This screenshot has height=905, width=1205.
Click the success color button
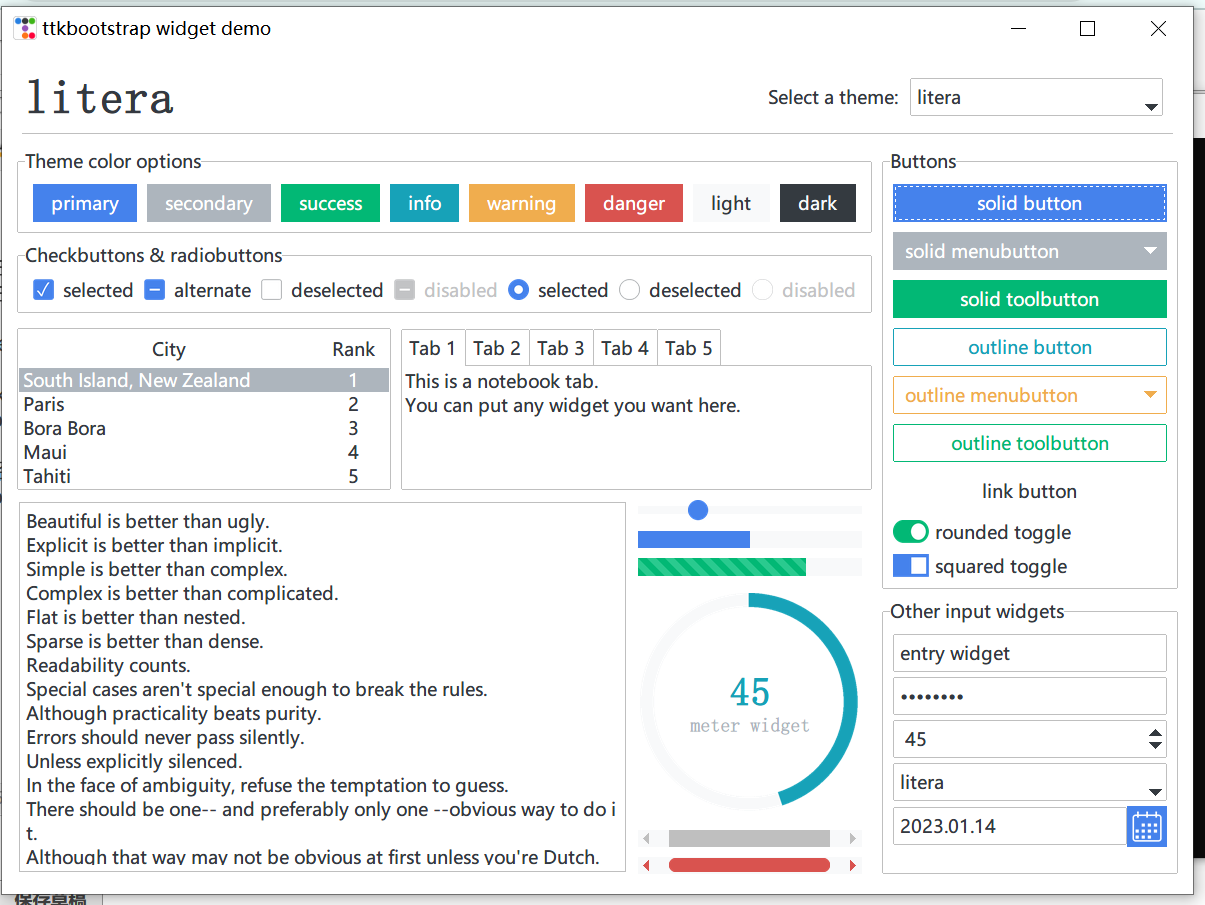click(330, 203)
